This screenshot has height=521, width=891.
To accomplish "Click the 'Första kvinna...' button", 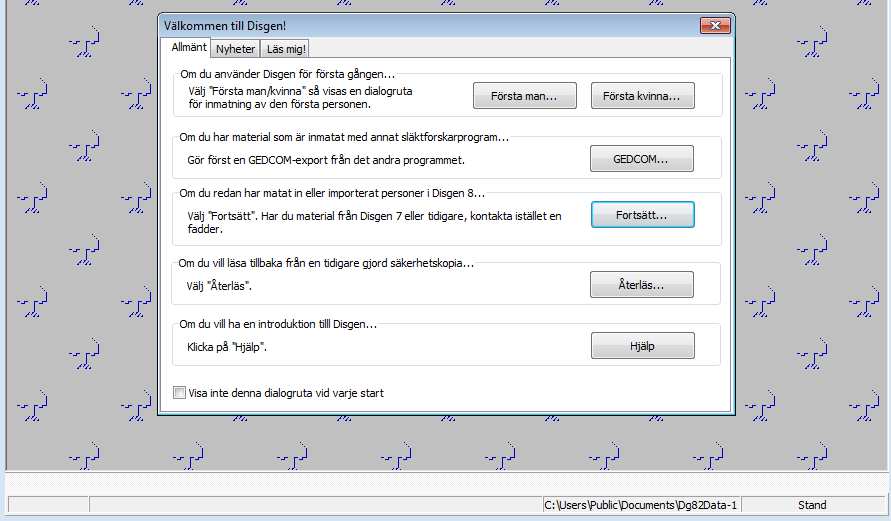I will pos(642,95).
